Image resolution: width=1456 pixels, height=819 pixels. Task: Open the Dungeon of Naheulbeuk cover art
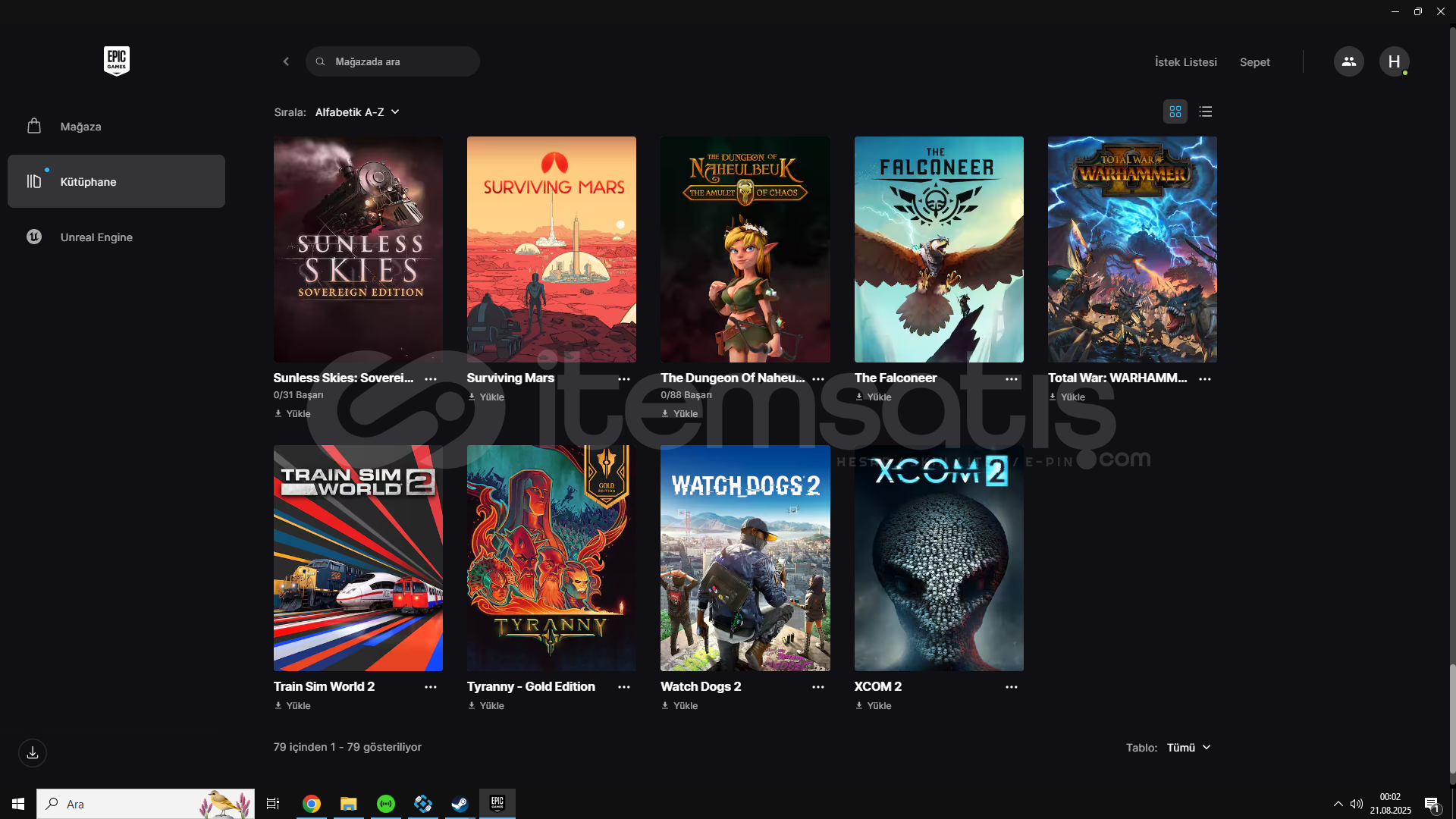click(x=745, y=249)
